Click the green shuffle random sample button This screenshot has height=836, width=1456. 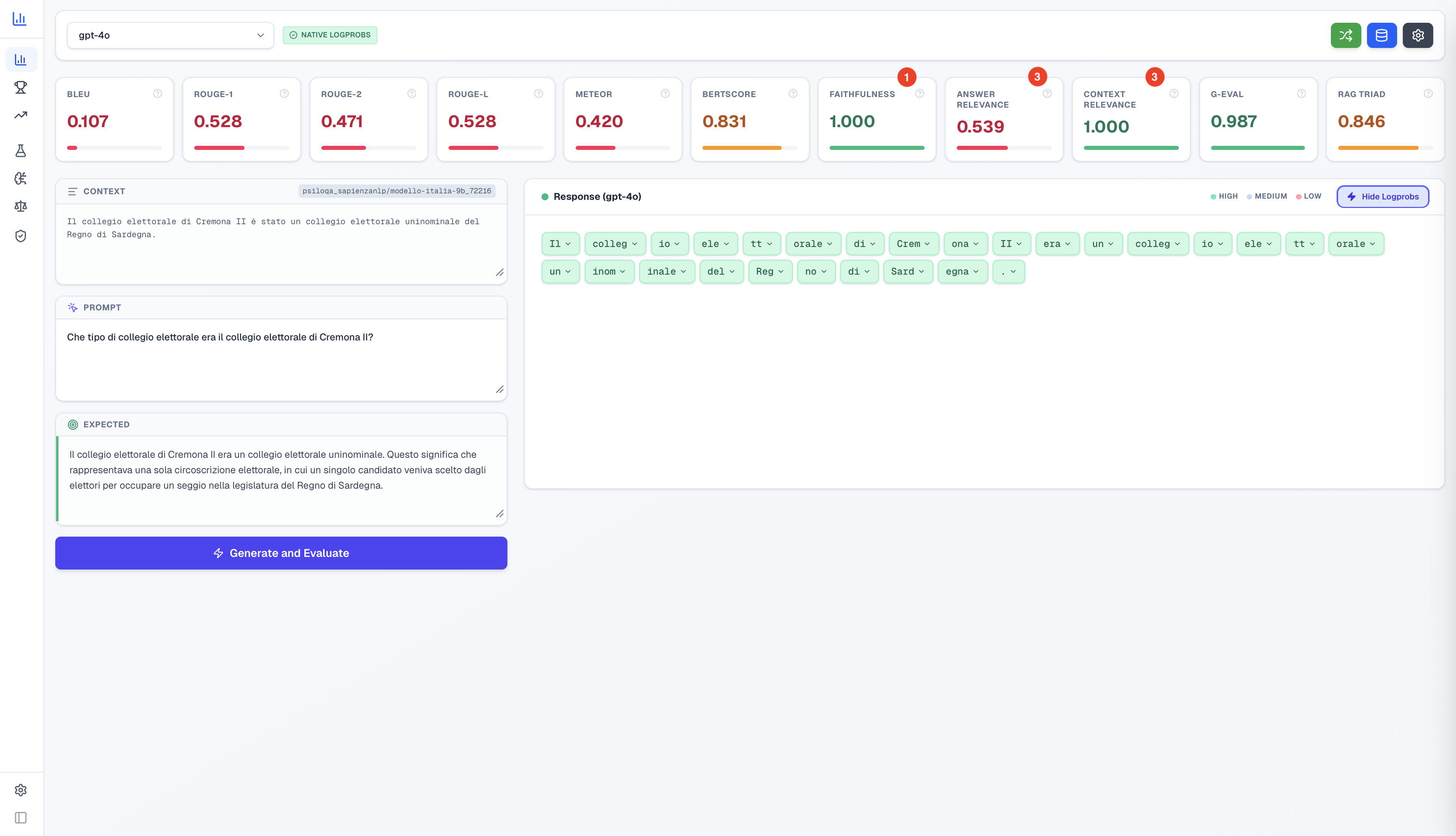coord(1345,35)
